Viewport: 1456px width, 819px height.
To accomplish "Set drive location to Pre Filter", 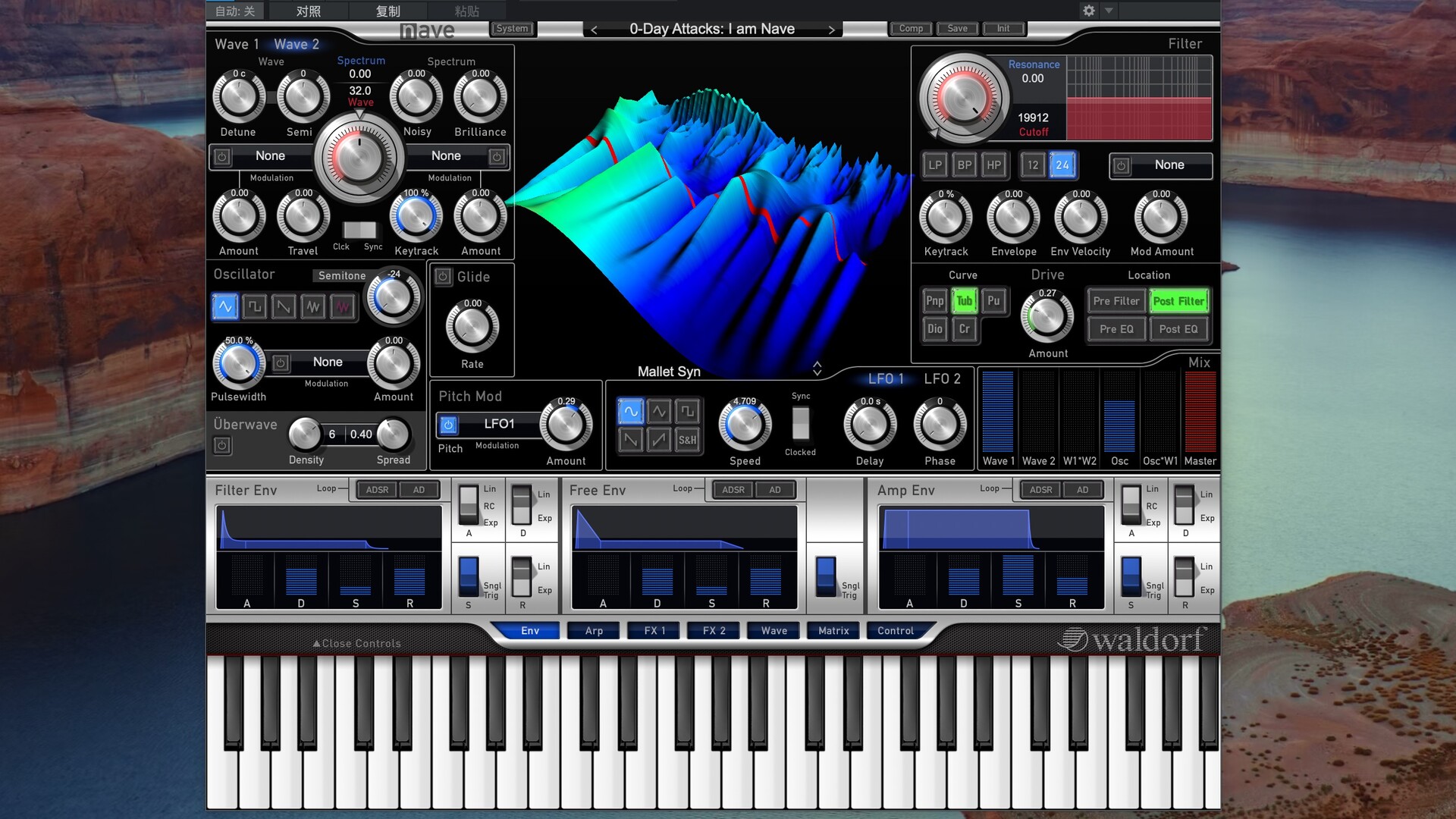I will pos(1116,301).
